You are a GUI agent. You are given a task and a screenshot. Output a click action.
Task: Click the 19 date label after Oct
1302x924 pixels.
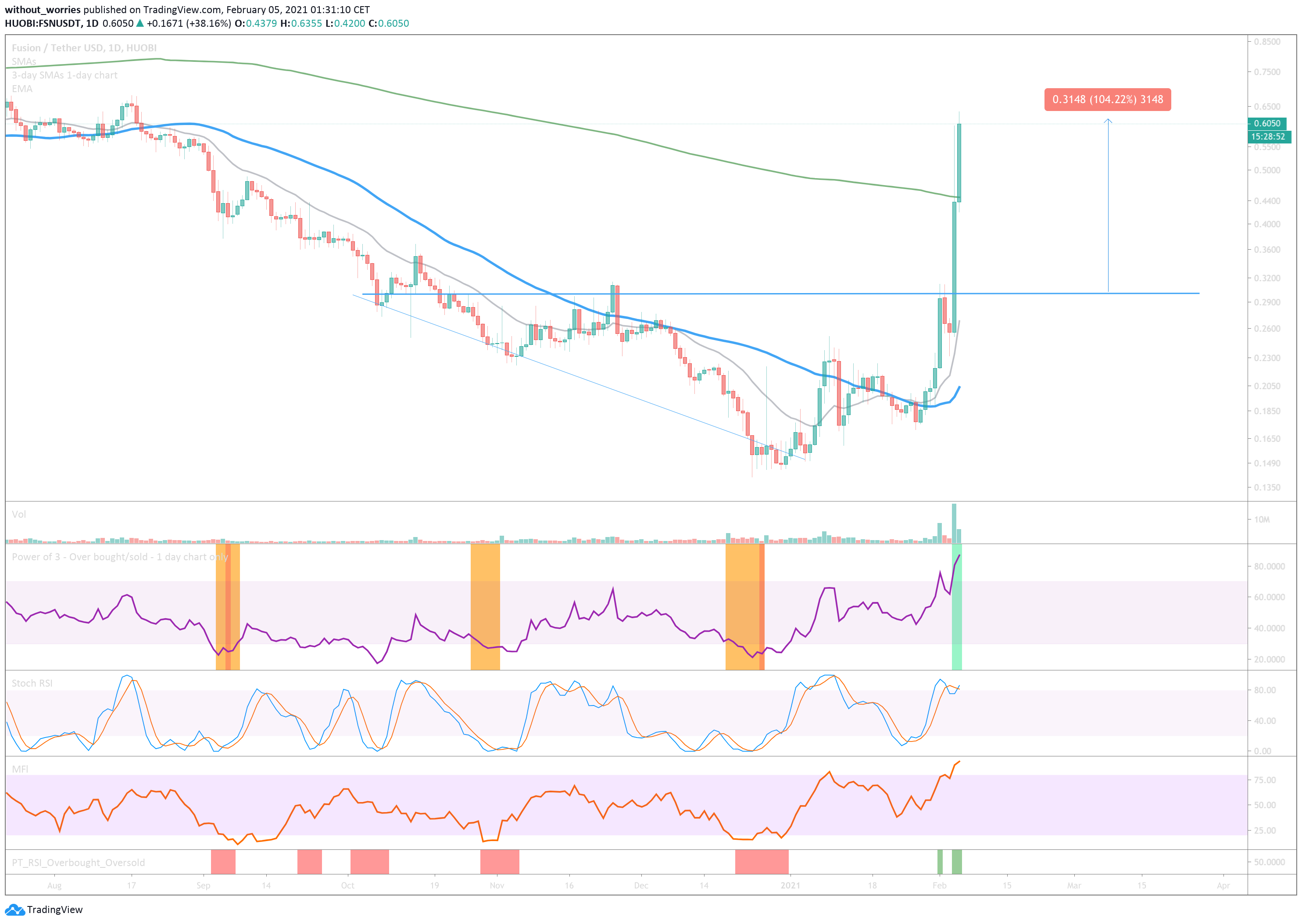point(434,885)
